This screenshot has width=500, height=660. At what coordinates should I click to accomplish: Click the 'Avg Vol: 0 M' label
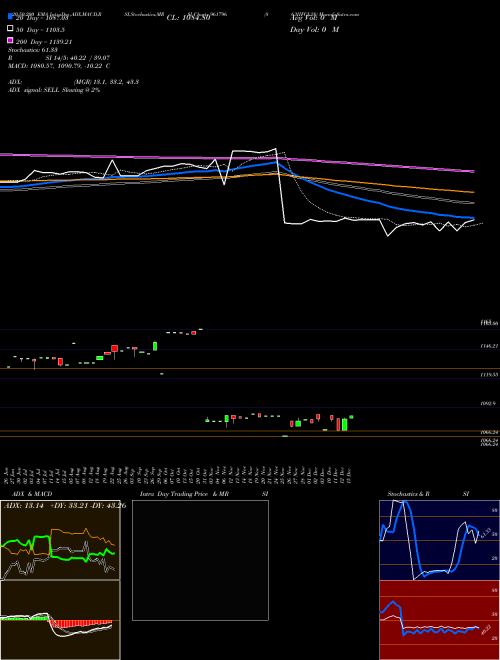[314, 18]
